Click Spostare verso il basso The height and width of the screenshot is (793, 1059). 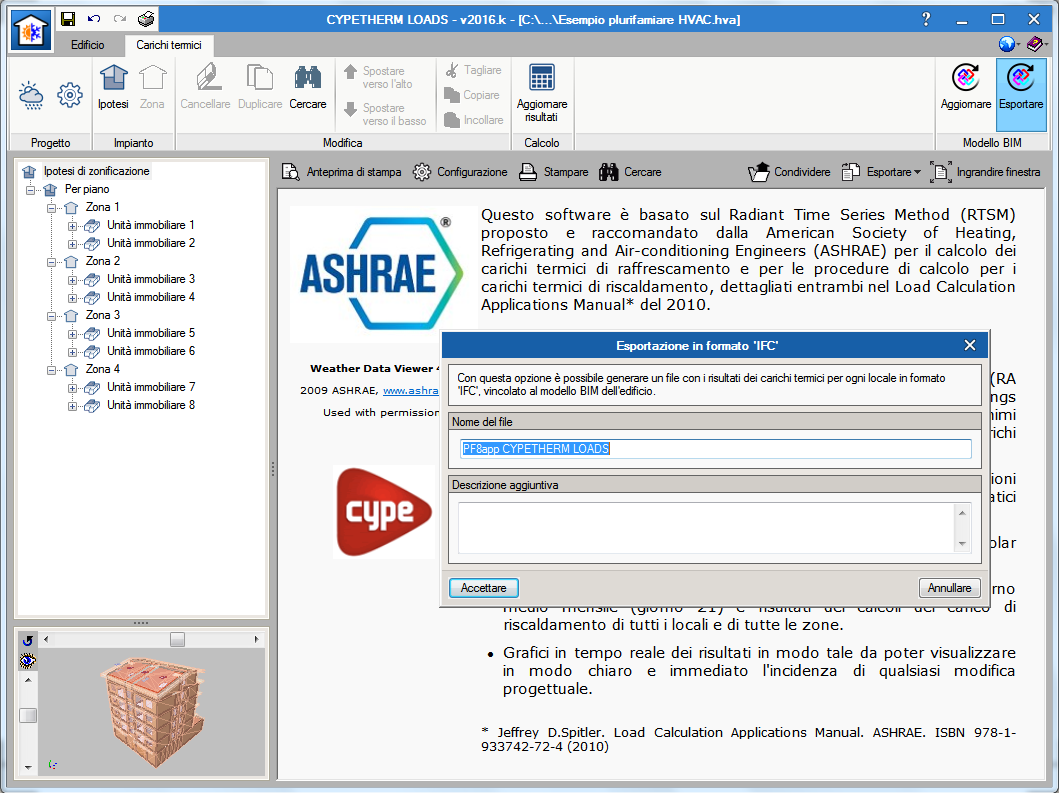click(x=385, y=114)
